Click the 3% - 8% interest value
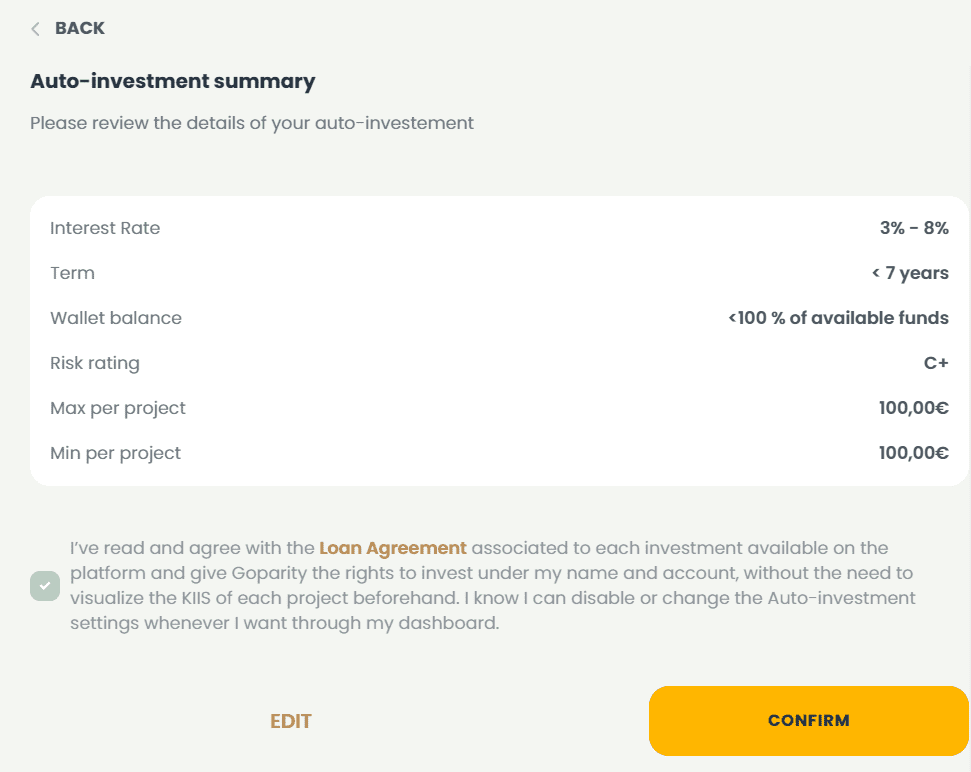 click(914, 228)
